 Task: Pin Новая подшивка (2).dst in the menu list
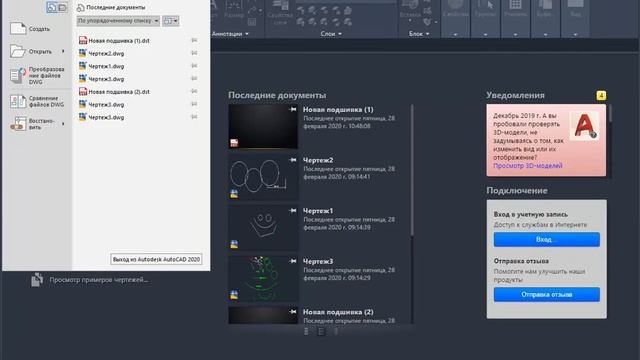(x=194, y=91)
